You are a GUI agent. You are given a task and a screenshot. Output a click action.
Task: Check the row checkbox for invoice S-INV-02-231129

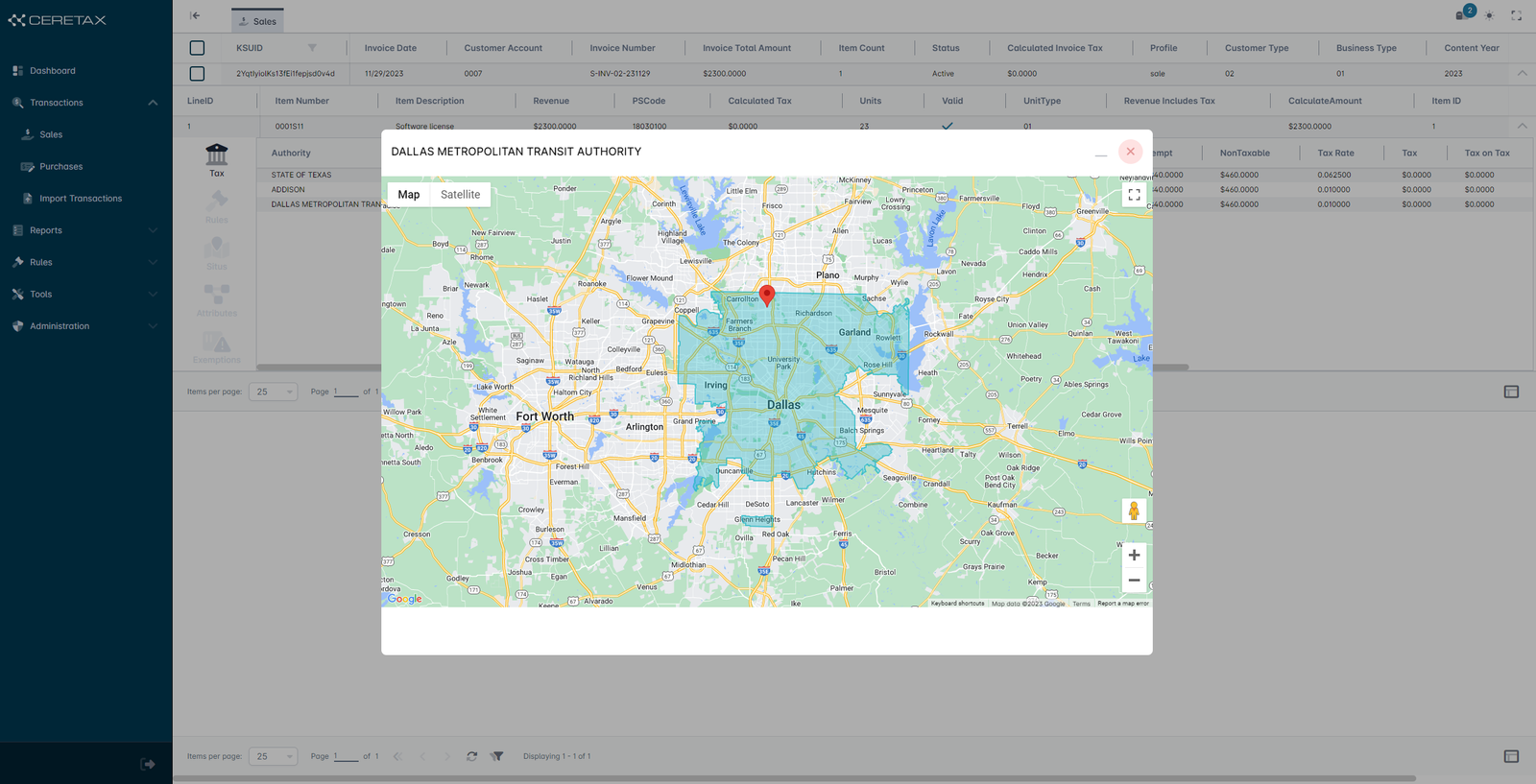click(x=197, y=74)
